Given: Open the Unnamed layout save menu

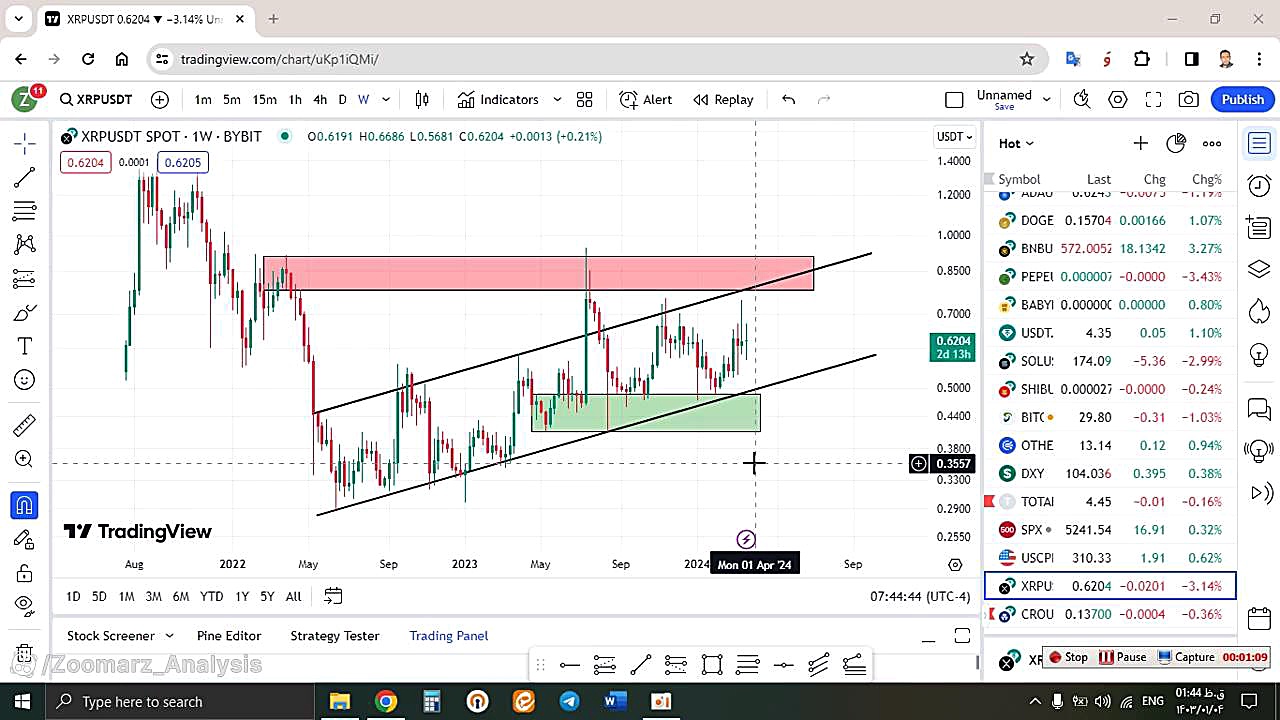Looking at the screenshot, I should 1013,99.
